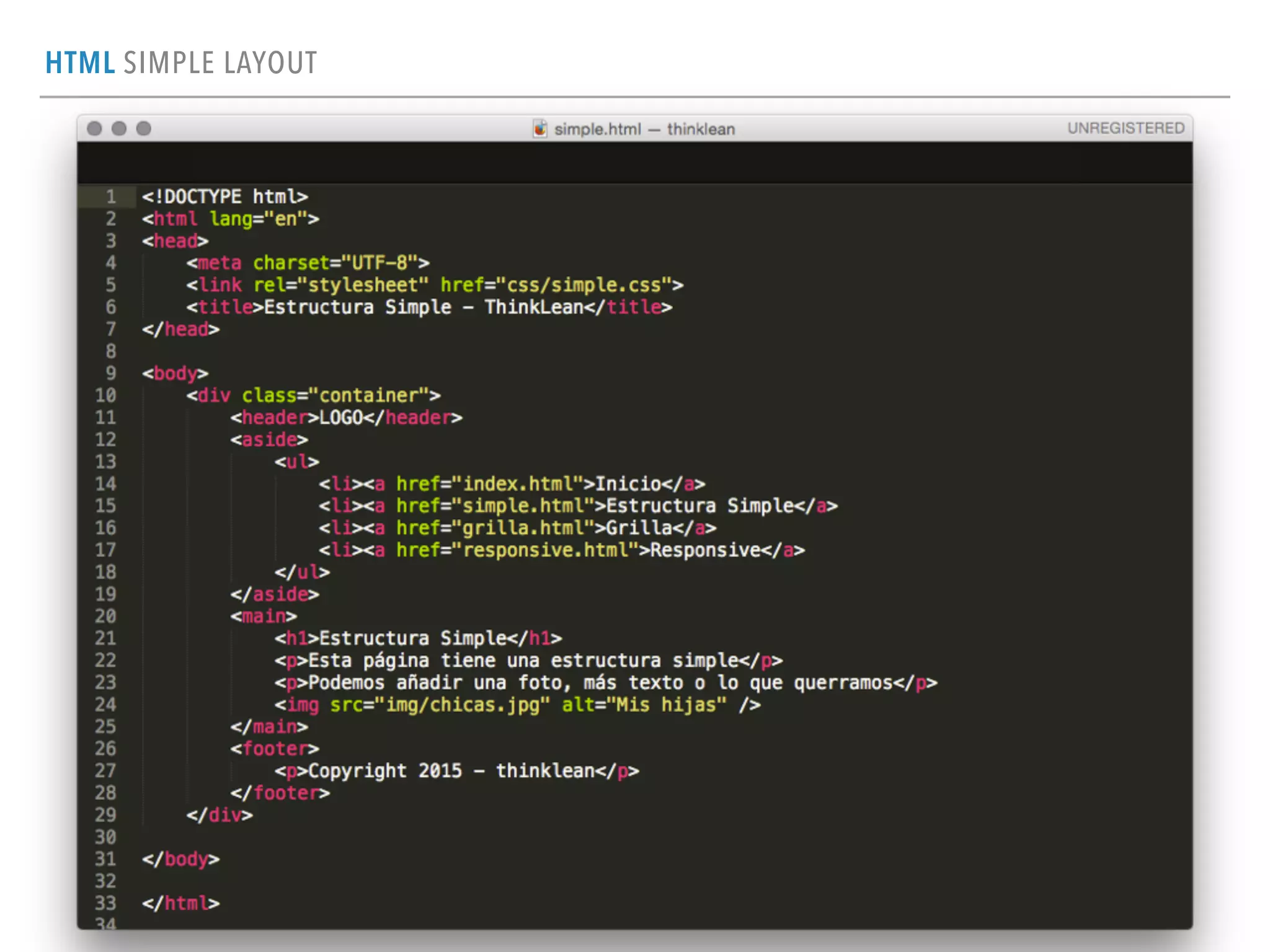Click the closing </ul> tag

click(x=303, y=572)
